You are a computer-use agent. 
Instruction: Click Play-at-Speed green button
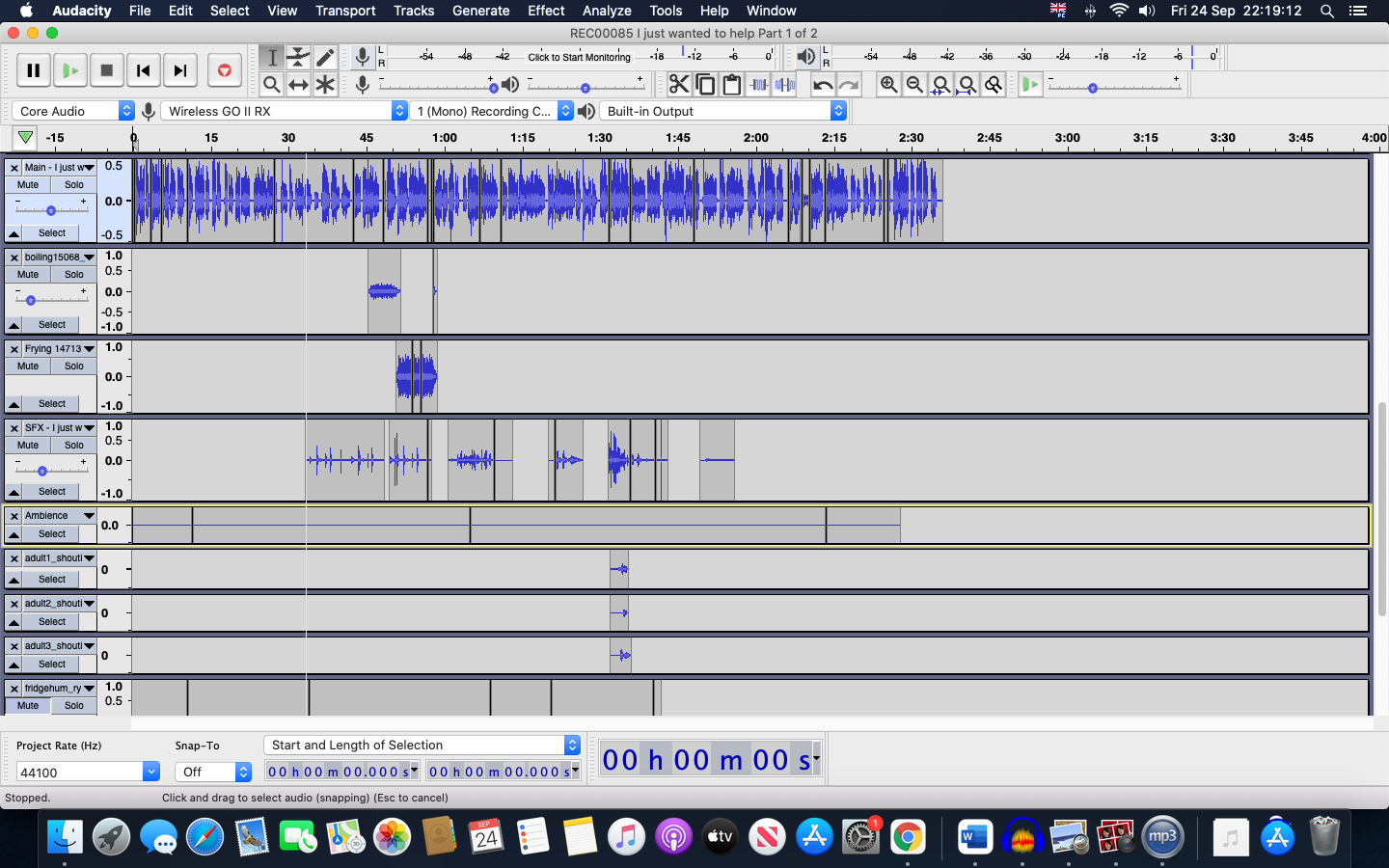[x=1030, y=85]
